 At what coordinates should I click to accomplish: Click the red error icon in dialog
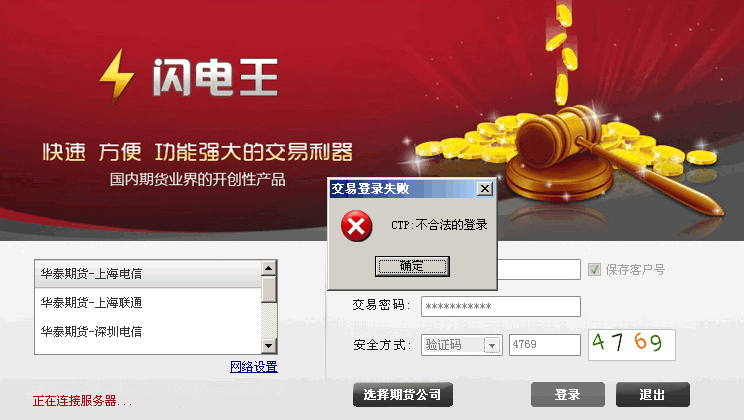(x=356, y=226)
